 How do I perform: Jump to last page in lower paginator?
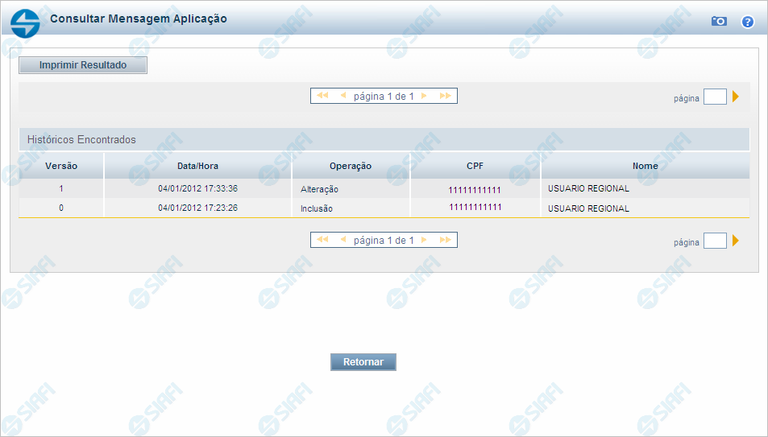coord(445,240)
